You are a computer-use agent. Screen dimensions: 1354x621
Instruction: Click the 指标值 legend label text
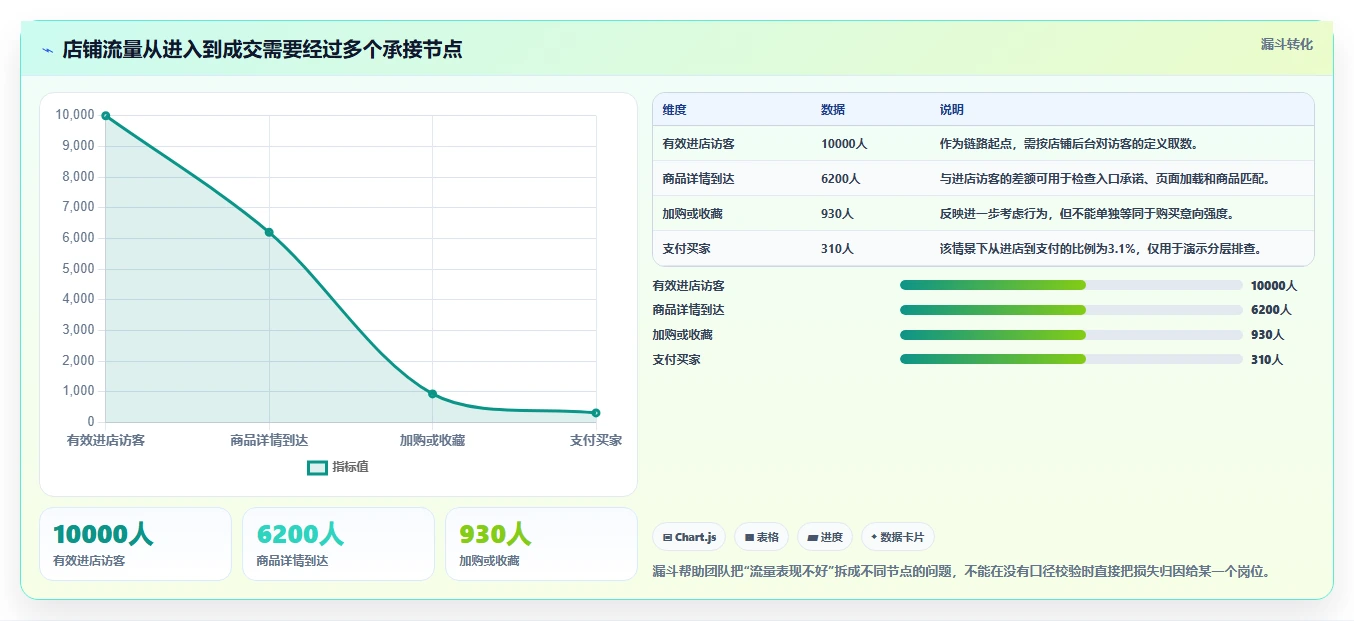pyautogui.click(x=351, y=467)
